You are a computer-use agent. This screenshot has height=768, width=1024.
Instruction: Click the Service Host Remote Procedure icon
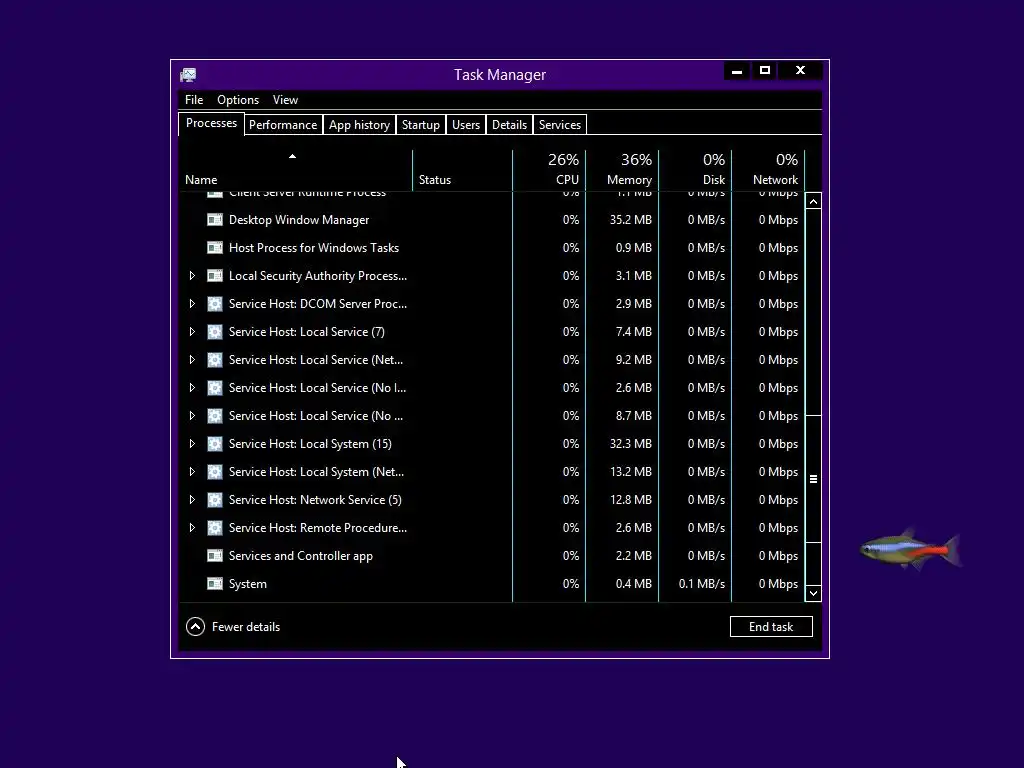(215, 528)
